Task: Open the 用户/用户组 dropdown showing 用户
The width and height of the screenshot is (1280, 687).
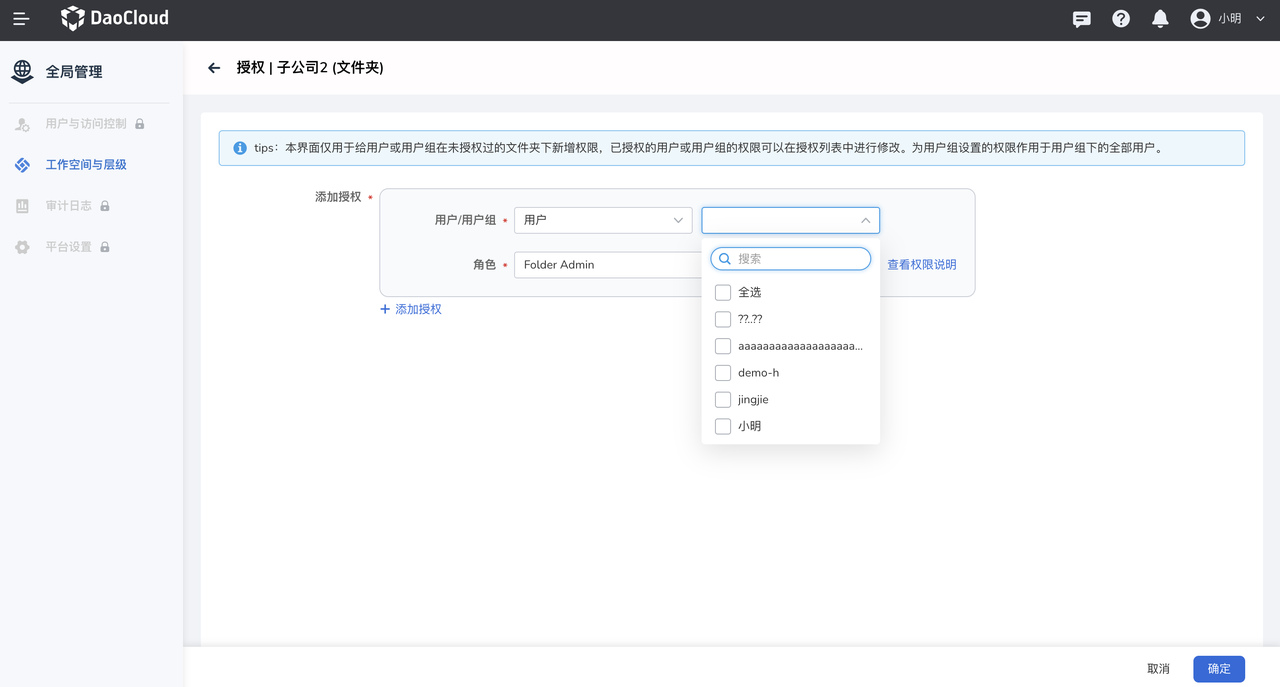Action: point(603,220)
